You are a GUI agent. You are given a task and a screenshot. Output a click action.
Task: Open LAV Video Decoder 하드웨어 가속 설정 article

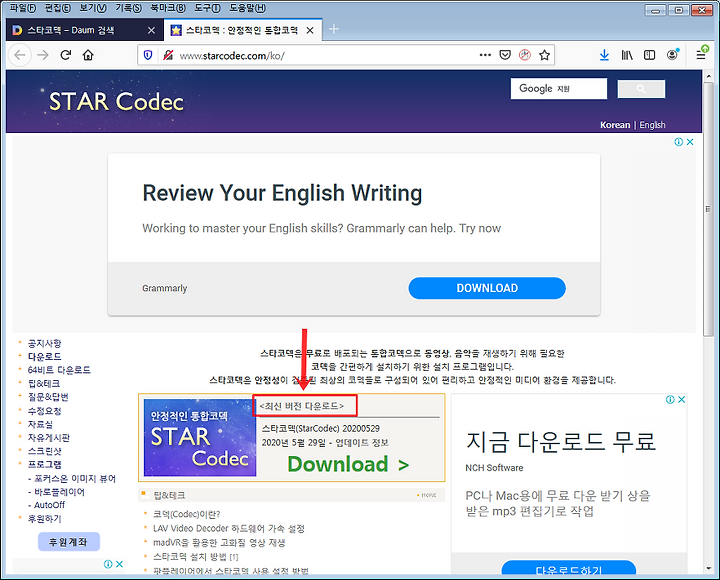point(229,529)
